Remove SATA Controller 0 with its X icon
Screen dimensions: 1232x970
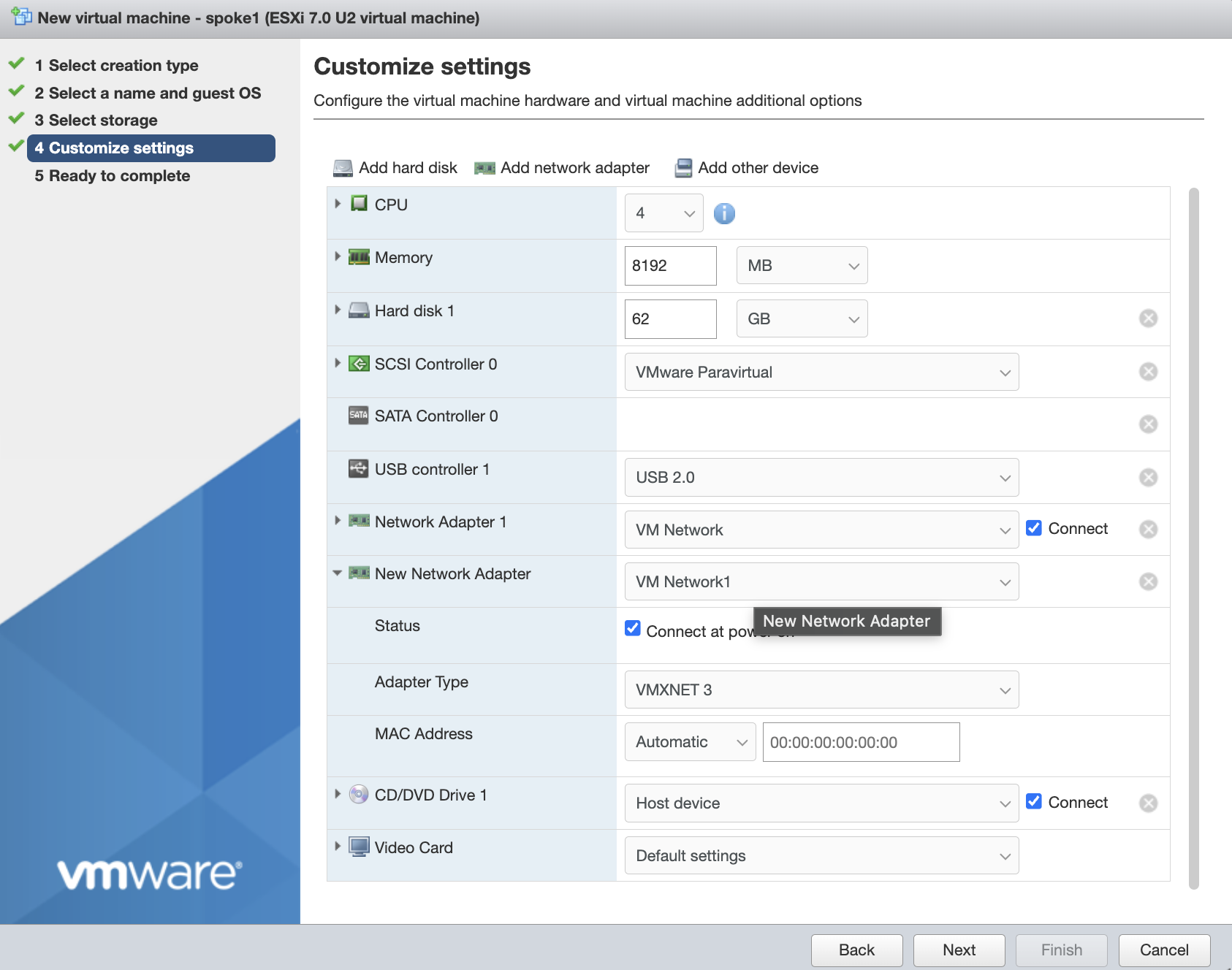[x=1148, y=424]
